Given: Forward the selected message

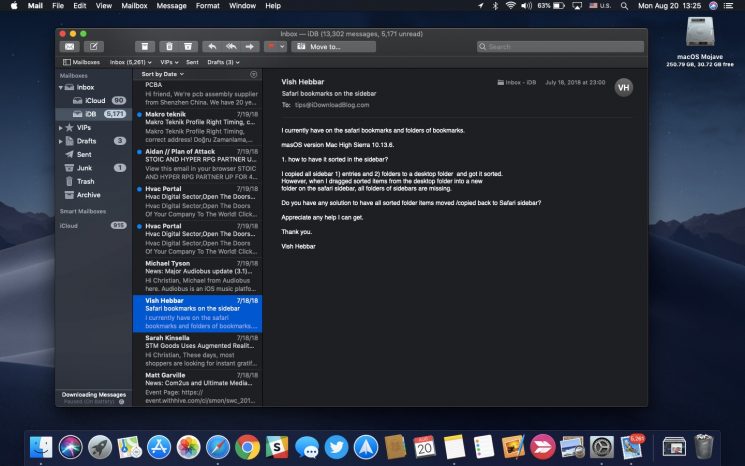Looking at the screenshot, I should coord(250,47).
